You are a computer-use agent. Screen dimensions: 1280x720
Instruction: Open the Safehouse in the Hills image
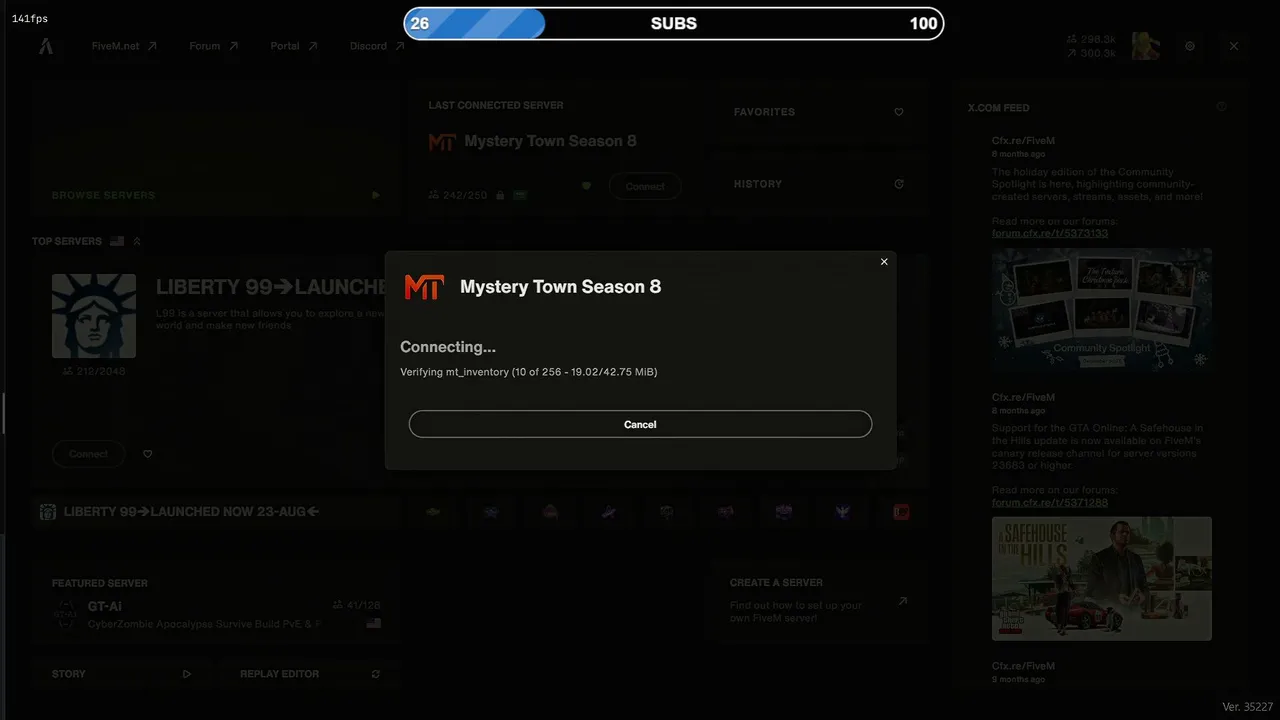point(1102,578)
